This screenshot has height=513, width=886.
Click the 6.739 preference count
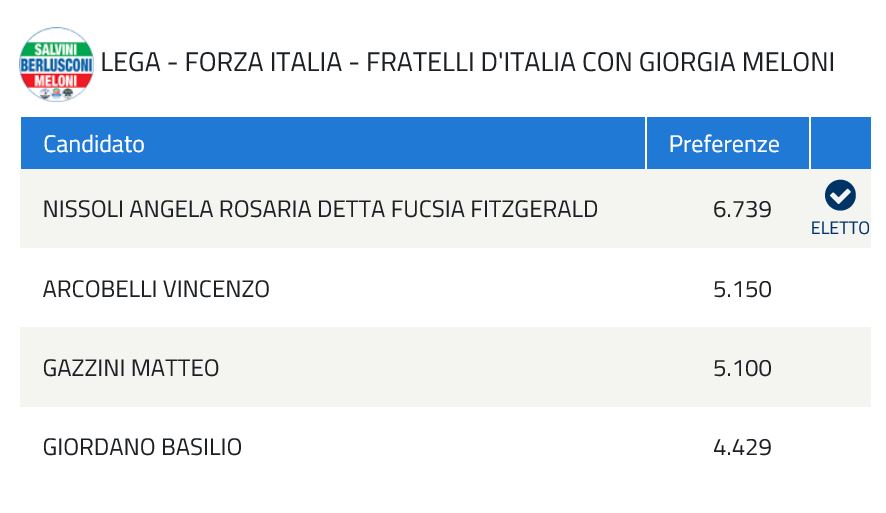(742, 209)
